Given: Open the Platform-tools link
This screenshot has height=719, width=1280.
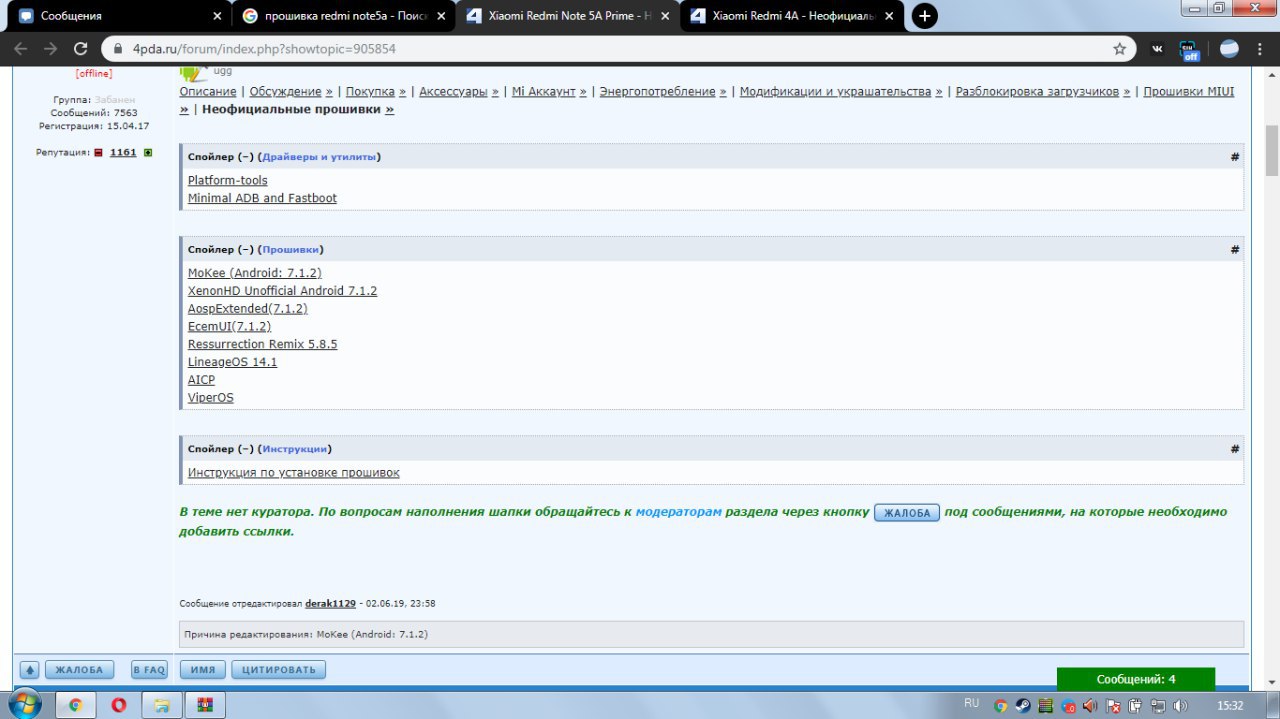Looking at the screenshot, I should pos(228,180).
